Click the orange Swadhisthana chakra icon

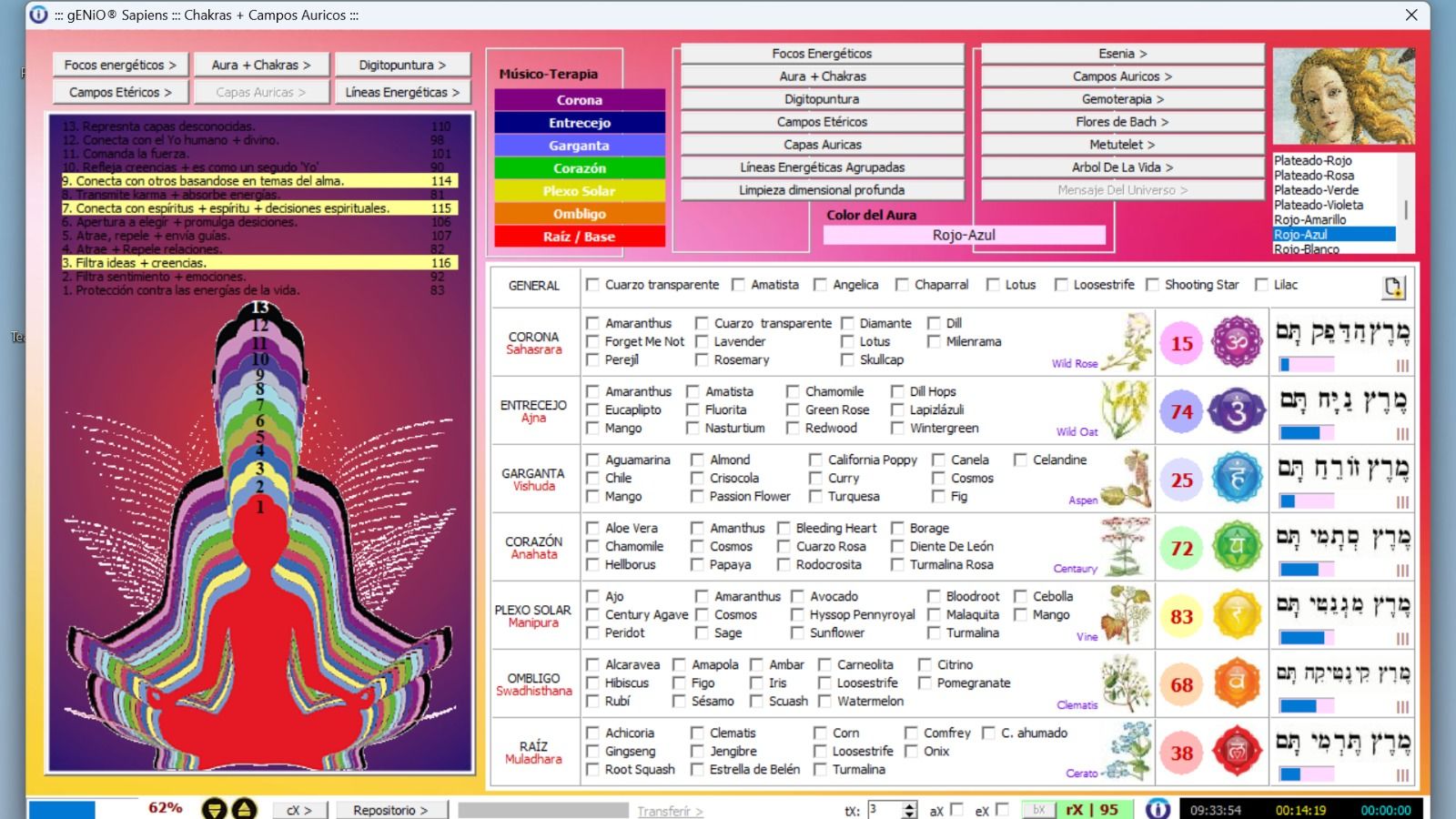coord(1237,684)
